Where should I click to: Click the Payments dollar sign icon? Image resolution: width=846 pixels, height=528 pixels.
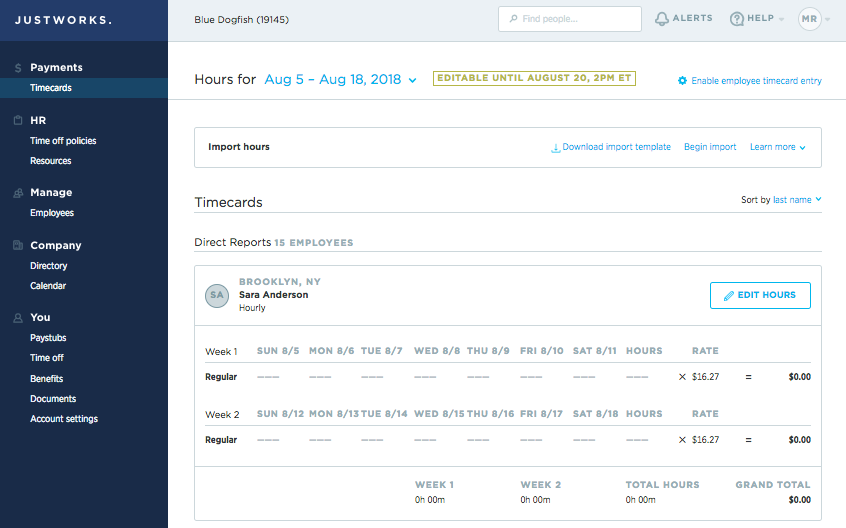coord(18,68)
